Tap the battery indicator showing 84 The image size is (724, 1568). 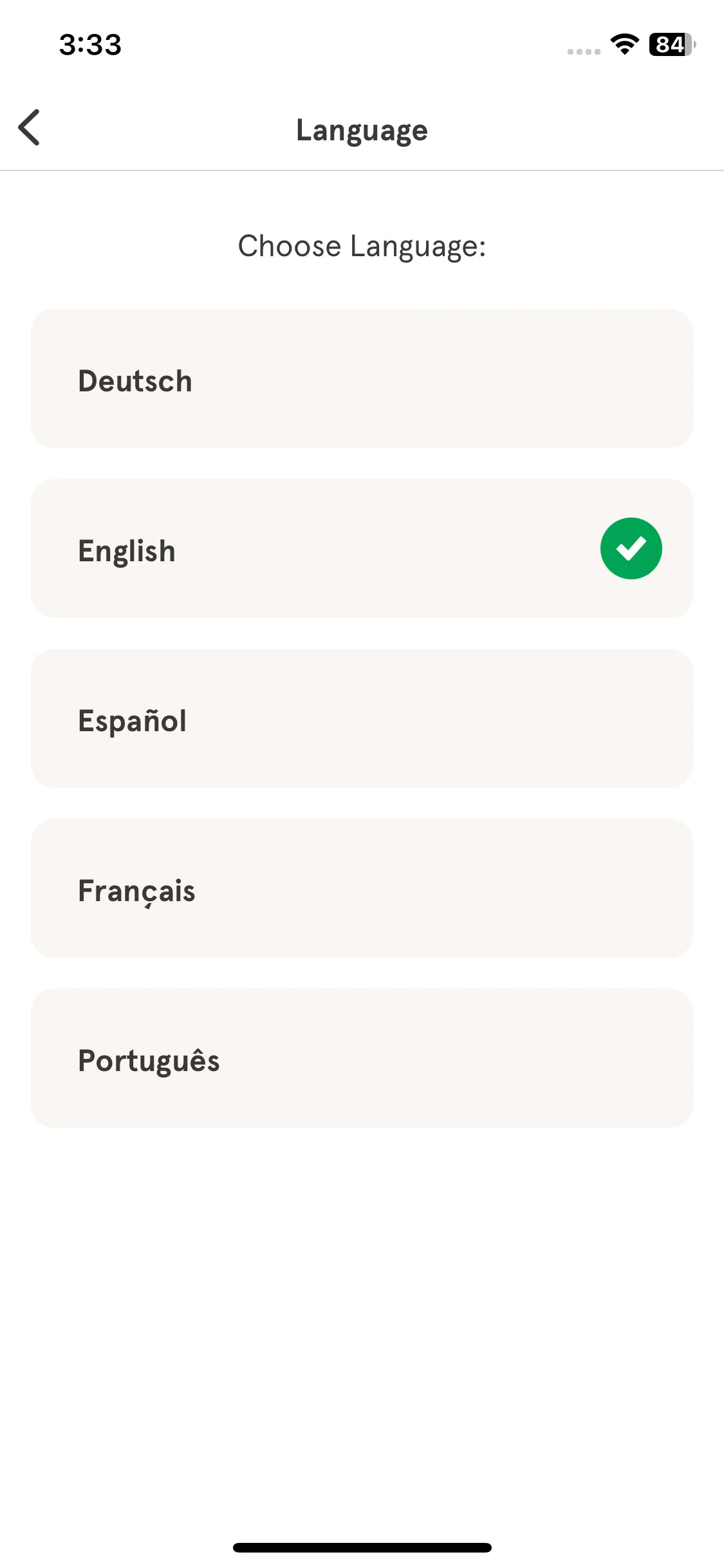672,44
